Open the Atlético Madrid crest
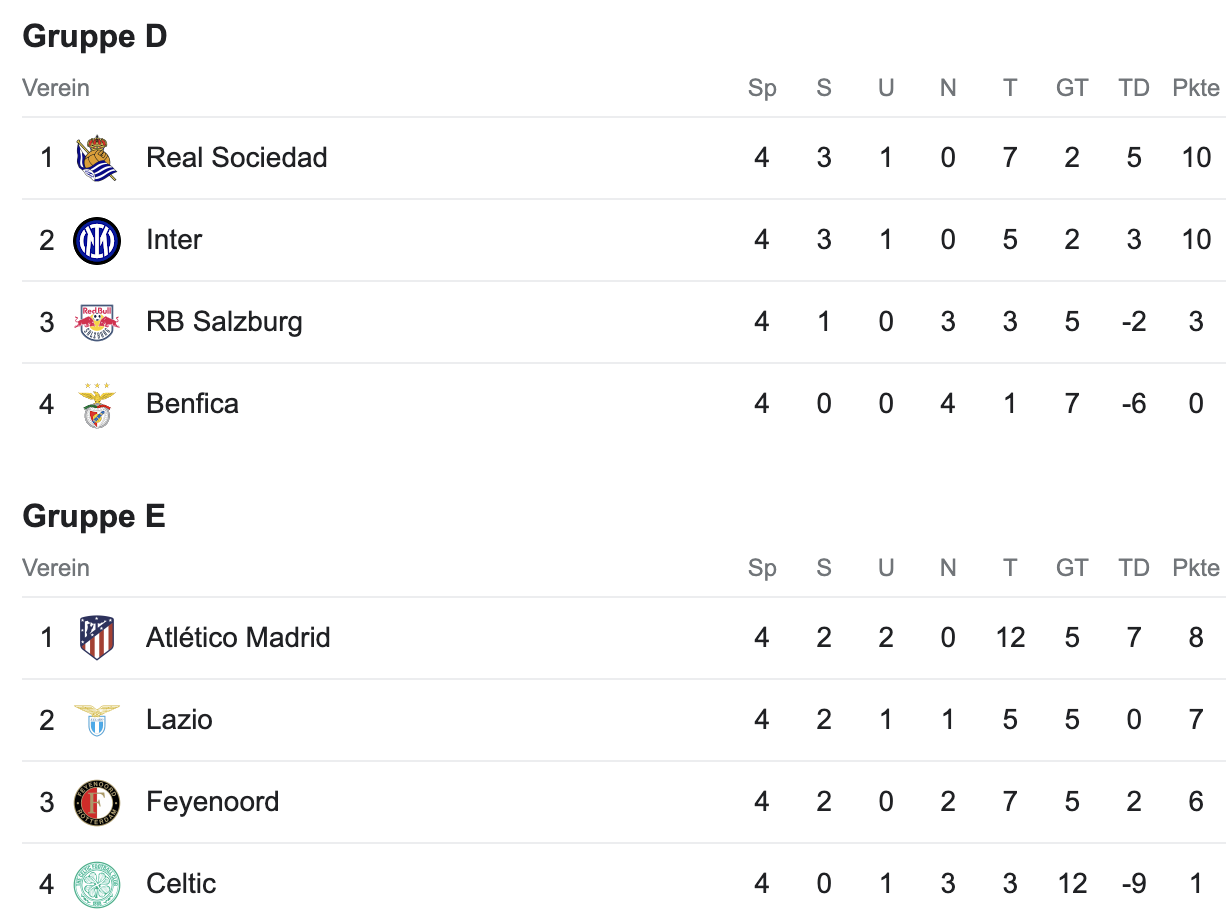The image size is (1226, 922). pyautogui.click(x=97, y=638)
